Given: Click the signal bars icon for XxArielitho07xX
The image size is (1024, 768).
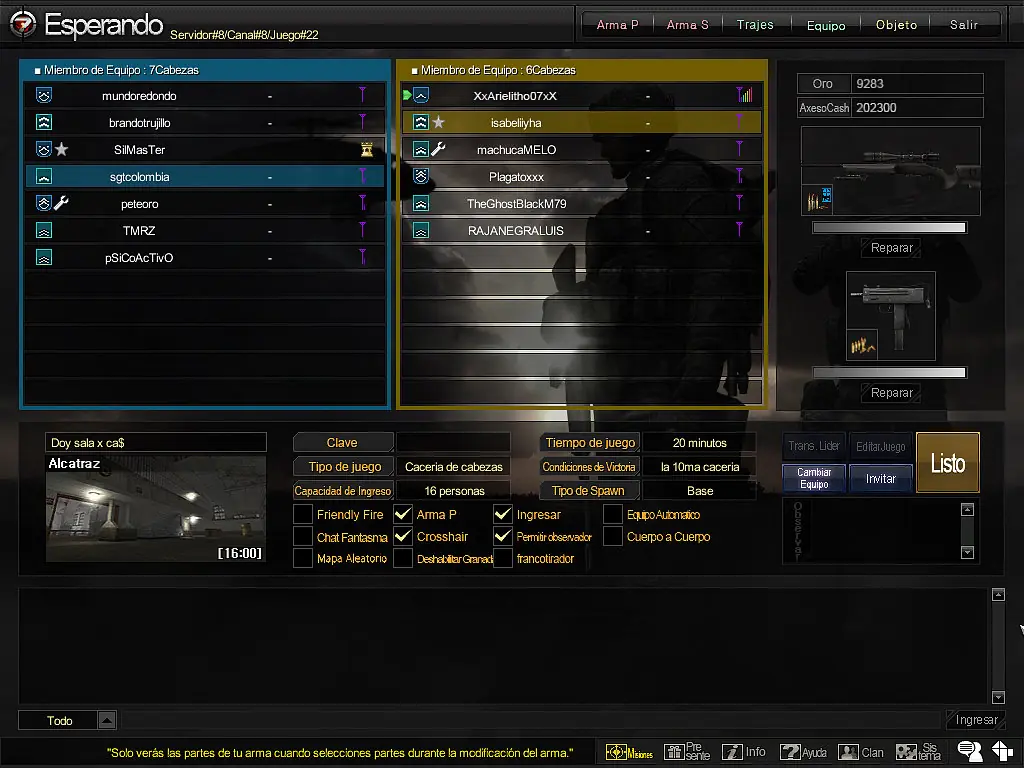Looking at the screenshot, I should [744, 95].
